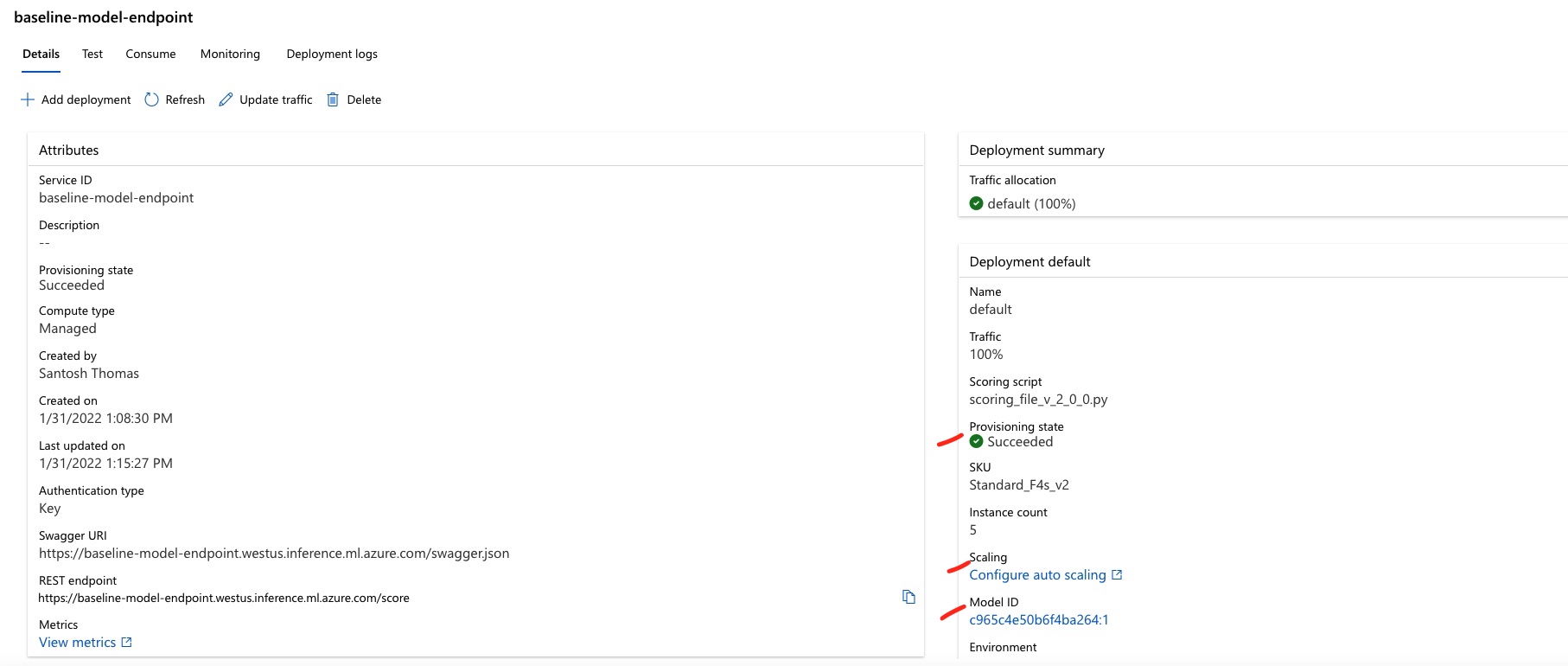Click the Deployment summary heading
Screen dimensions: 1568x666
coord(1037,150)
